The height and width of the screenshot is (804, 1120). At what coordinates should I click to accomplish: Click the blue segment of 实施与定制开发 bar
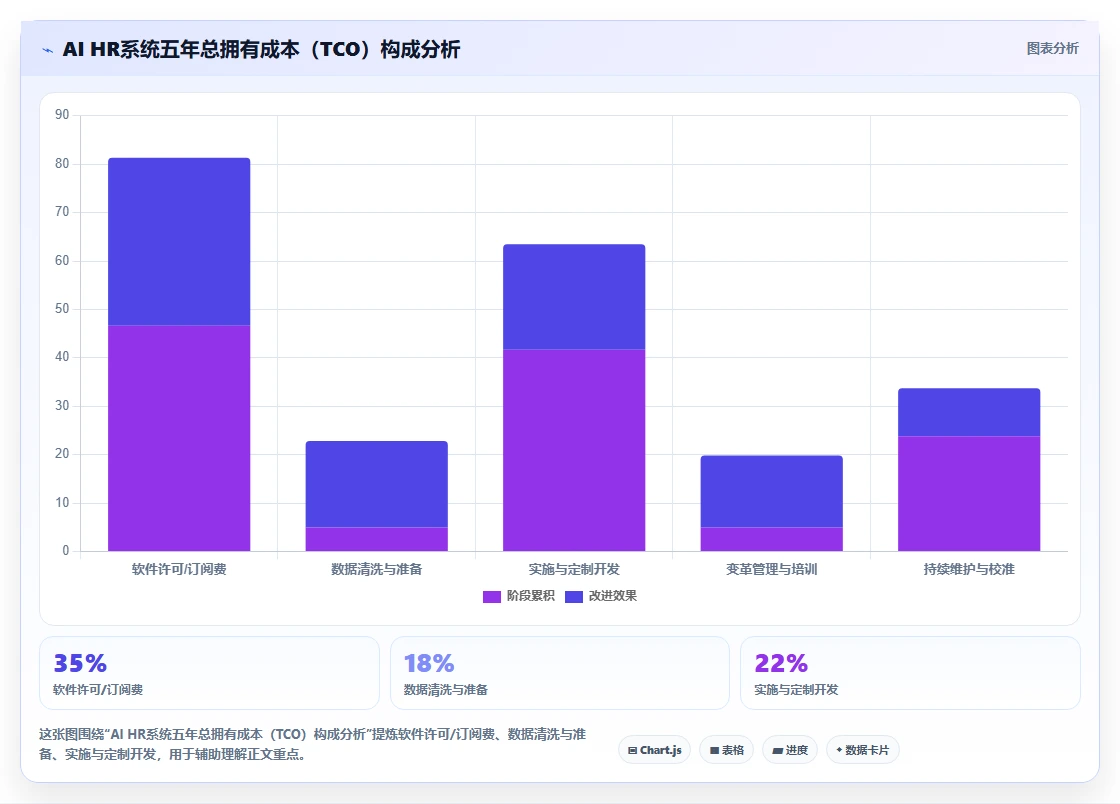point(574,297)
